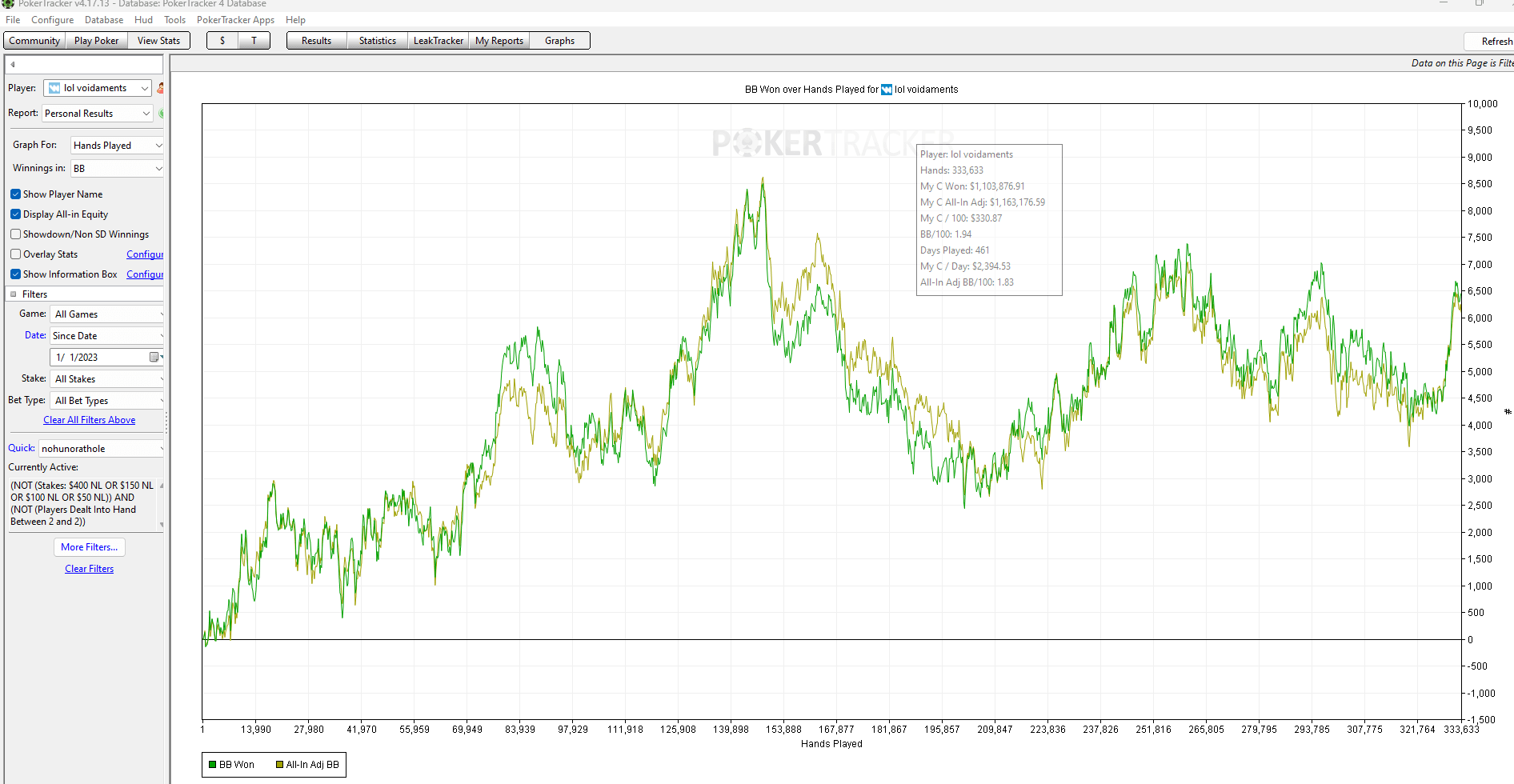The width and height of the screenshot is (1514, 784).
Task: Open the LeakTracker view
Action: click(x=439, y=41)
